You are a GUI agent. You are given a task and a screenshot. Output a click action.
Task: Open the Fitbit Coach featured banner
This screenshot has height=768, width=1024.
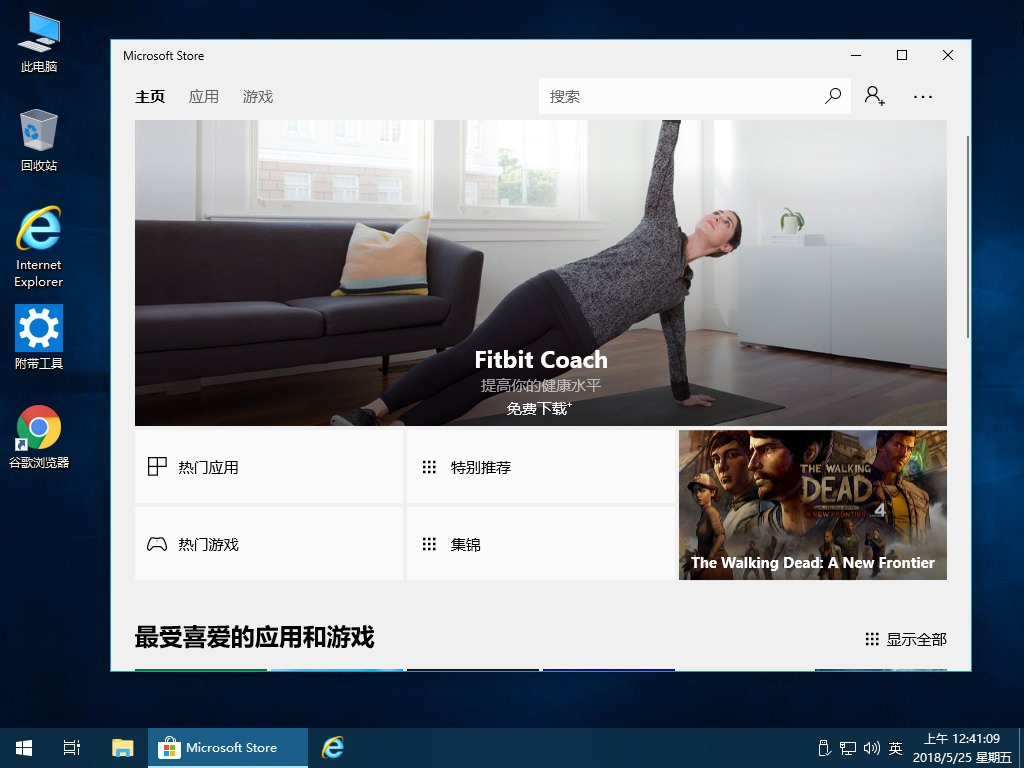click(541, 273)
